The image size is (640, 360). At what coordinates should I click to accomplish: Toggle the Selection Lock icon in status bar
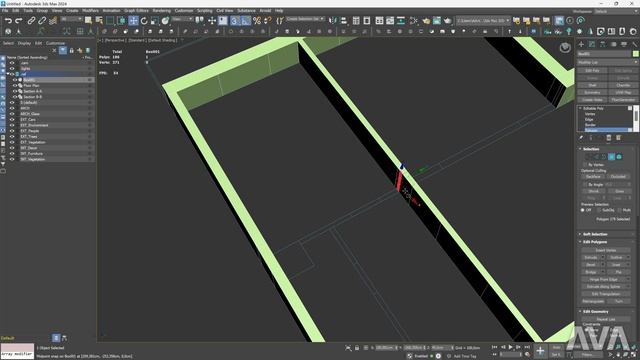pos(357,348)
